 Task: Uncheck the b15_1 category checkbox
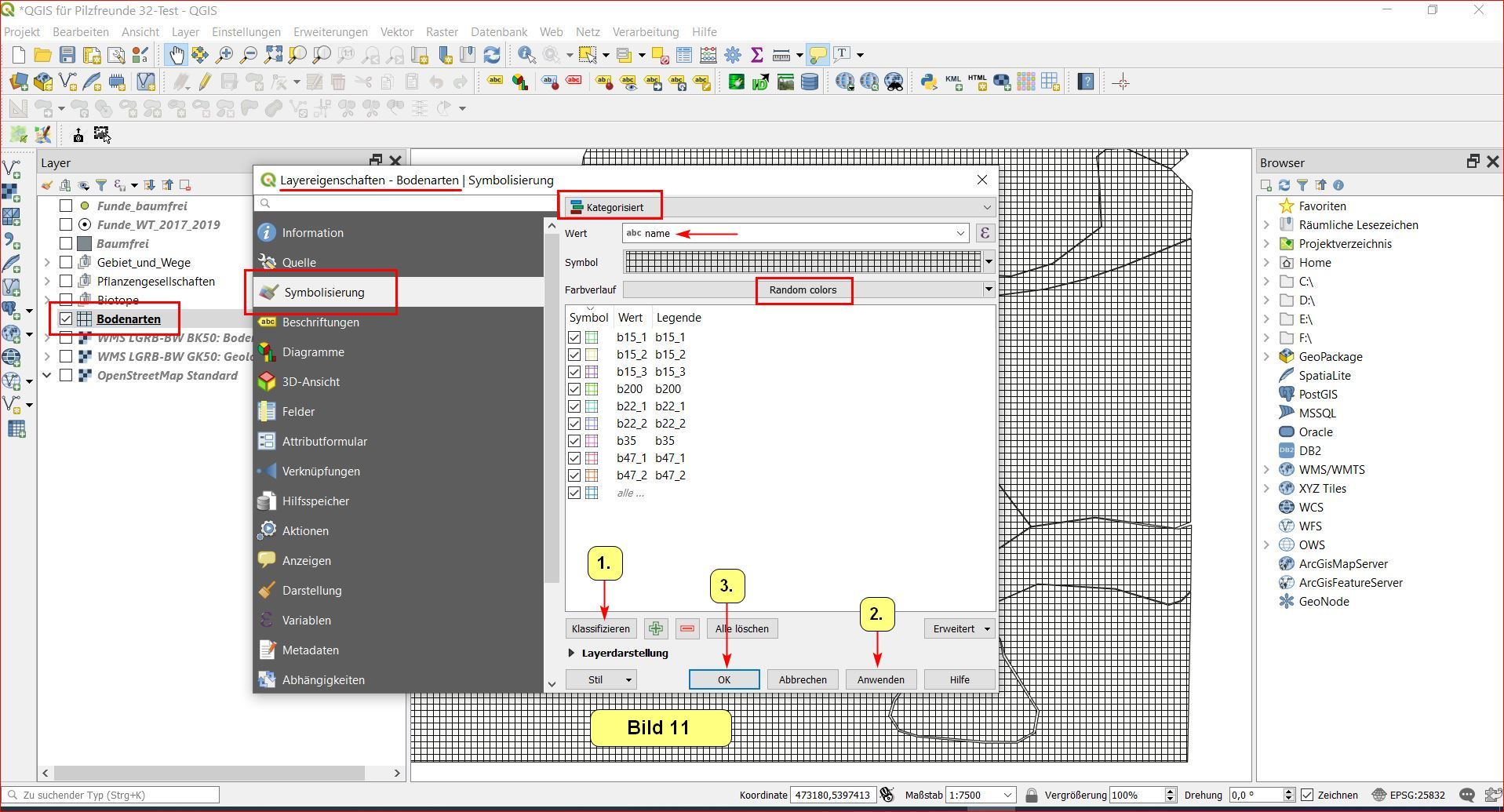coord(574,337)
